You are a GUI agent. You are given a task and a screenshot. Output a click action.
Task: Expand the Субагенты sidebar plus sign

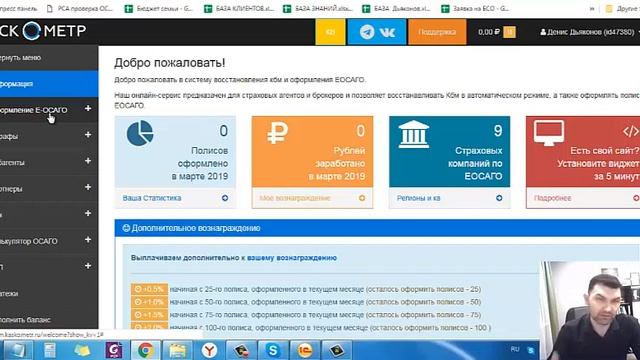(x=88, y=161)
